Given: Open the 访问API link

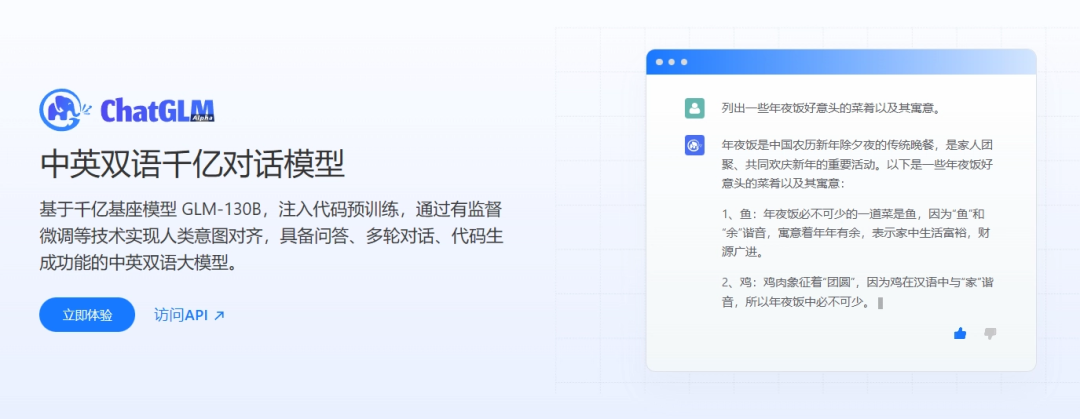Looking at the screenshot, I should click(181, 315).
